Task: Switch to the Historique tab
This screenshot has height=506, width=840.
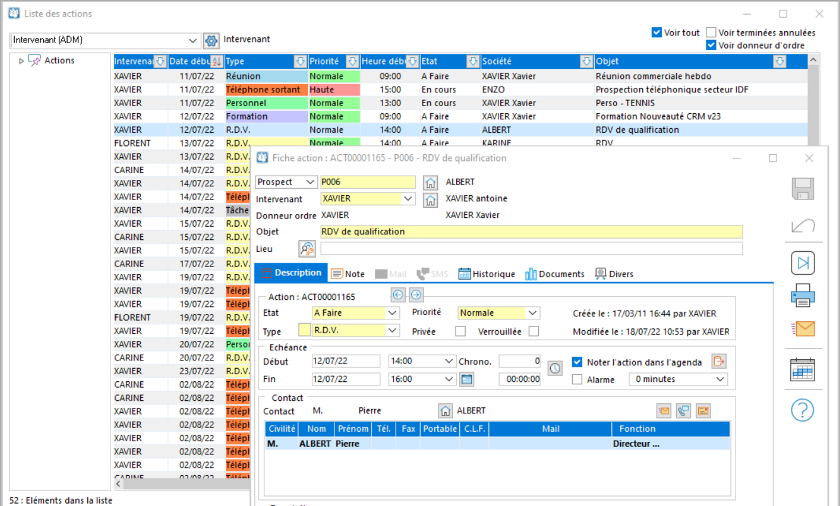Action: pyautogui.click(x=486, y=274)
